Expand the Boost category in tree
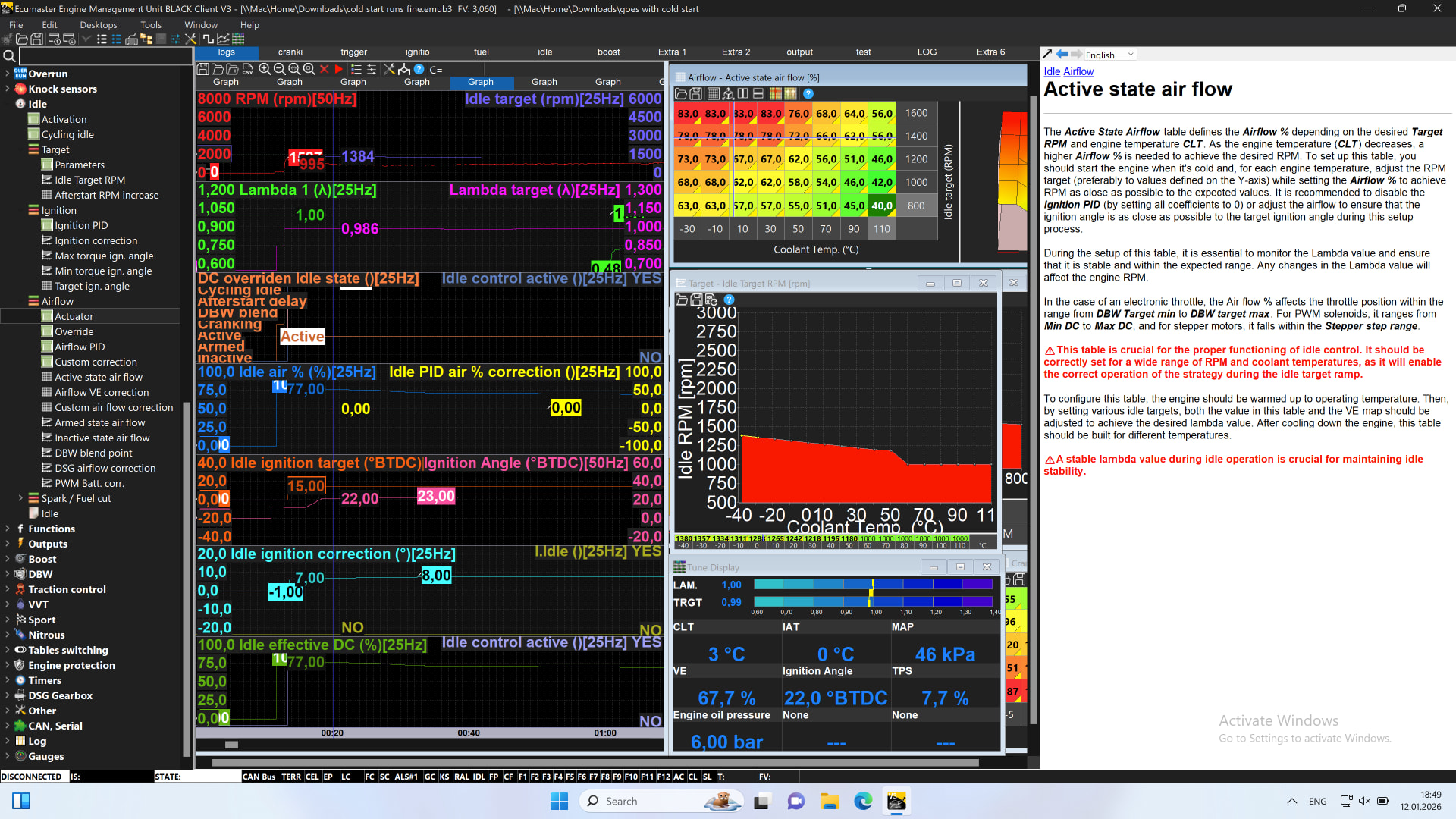Screen dimensions: 1456x819 point(8,559)
